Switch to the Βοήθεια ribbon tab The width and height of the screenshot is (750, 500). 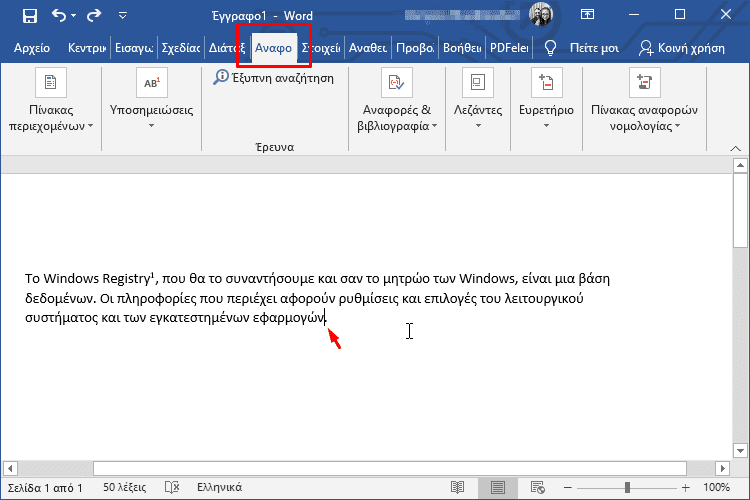click(462, 48)
